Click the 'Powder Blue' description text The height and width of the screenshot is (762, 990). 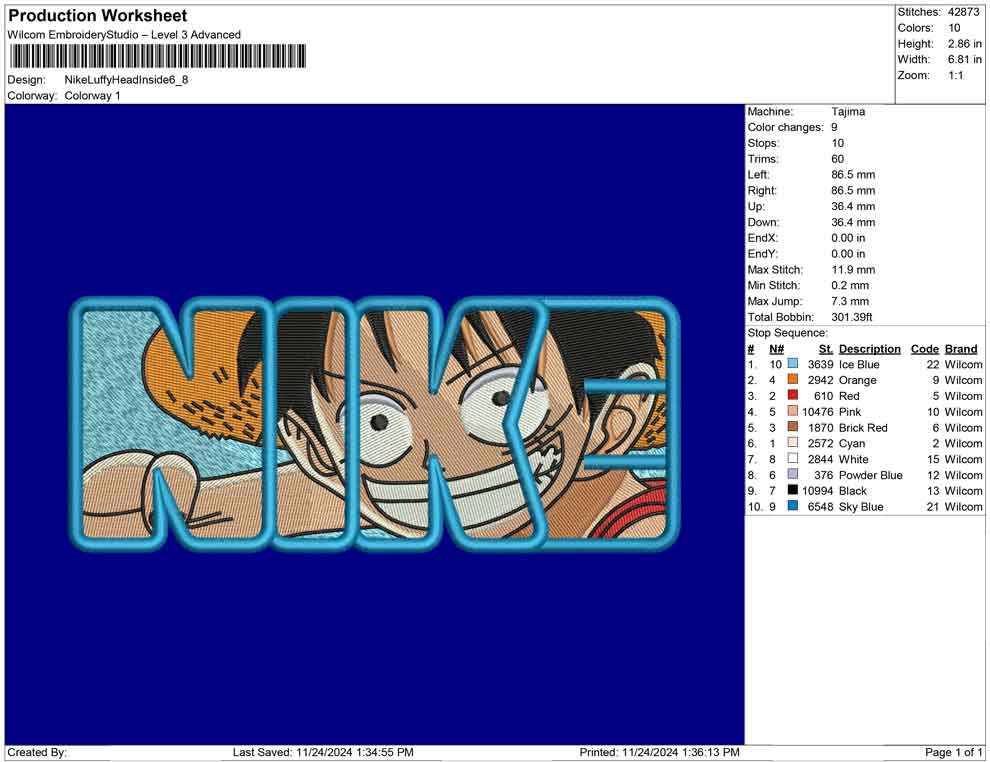[870, 475]
